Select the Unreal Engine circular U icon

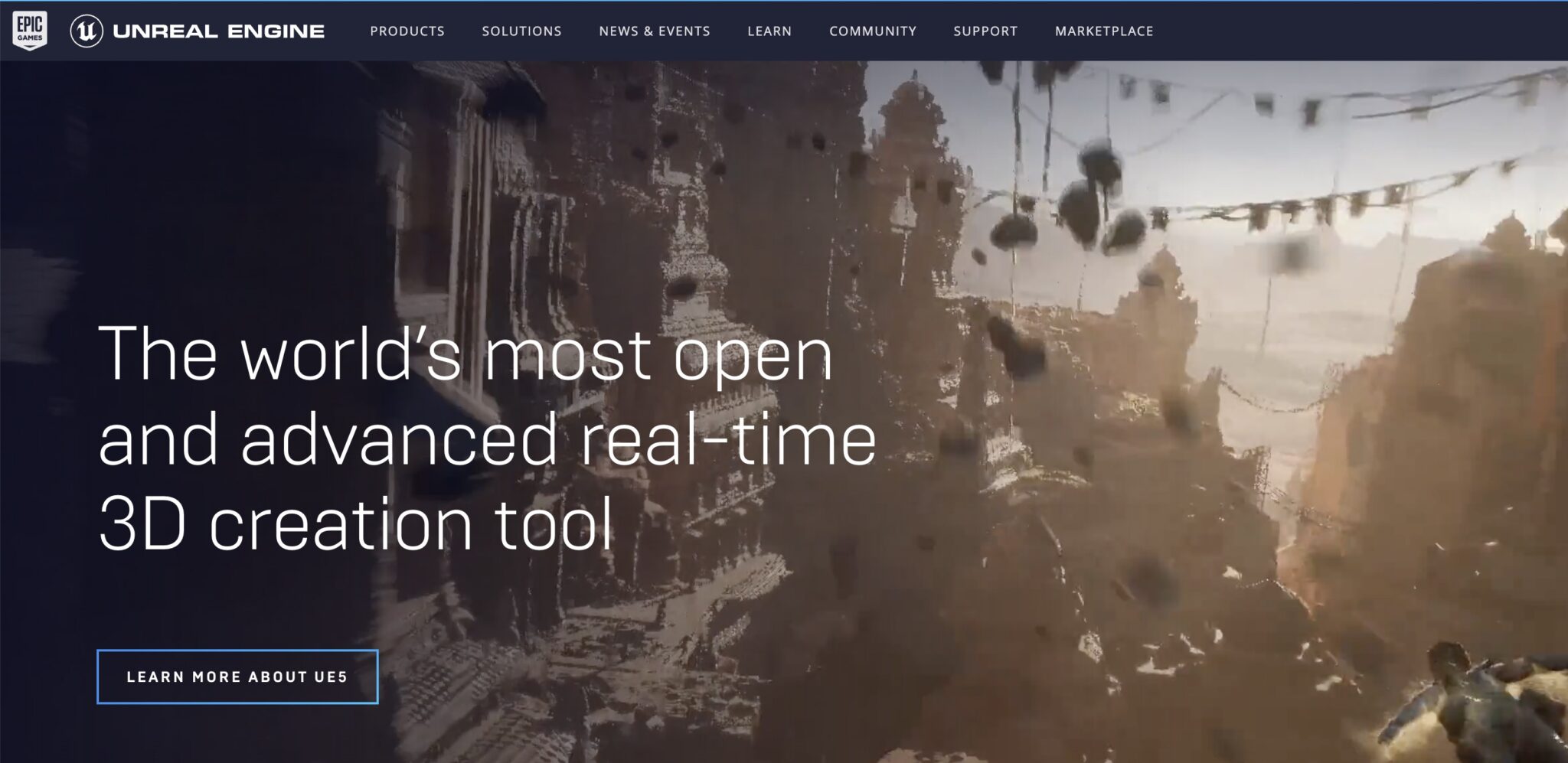pyautogui.click(x=87, y=31)
